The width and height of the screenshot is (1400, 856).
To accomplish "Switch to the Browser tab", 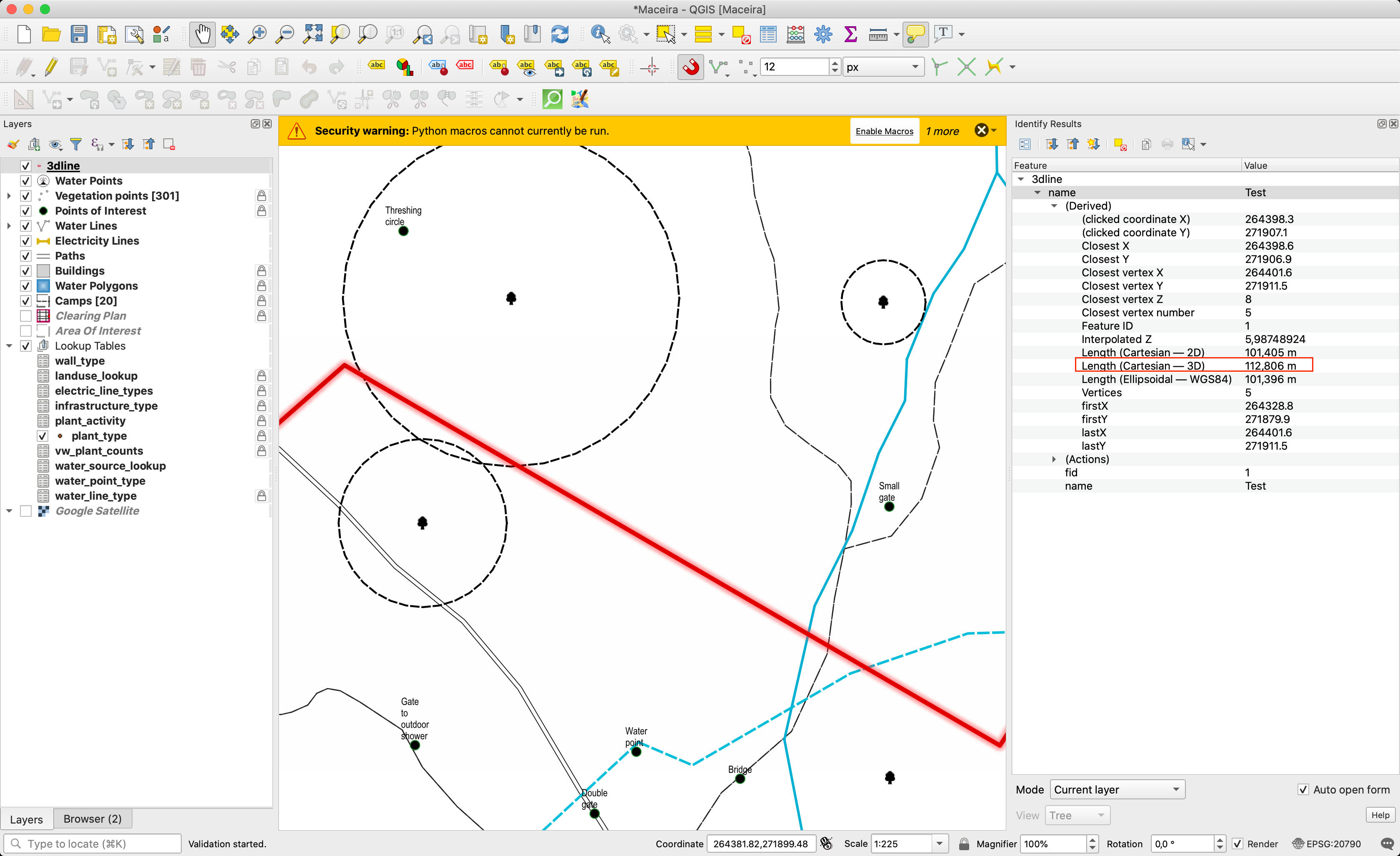I will [x=92, y=818].
